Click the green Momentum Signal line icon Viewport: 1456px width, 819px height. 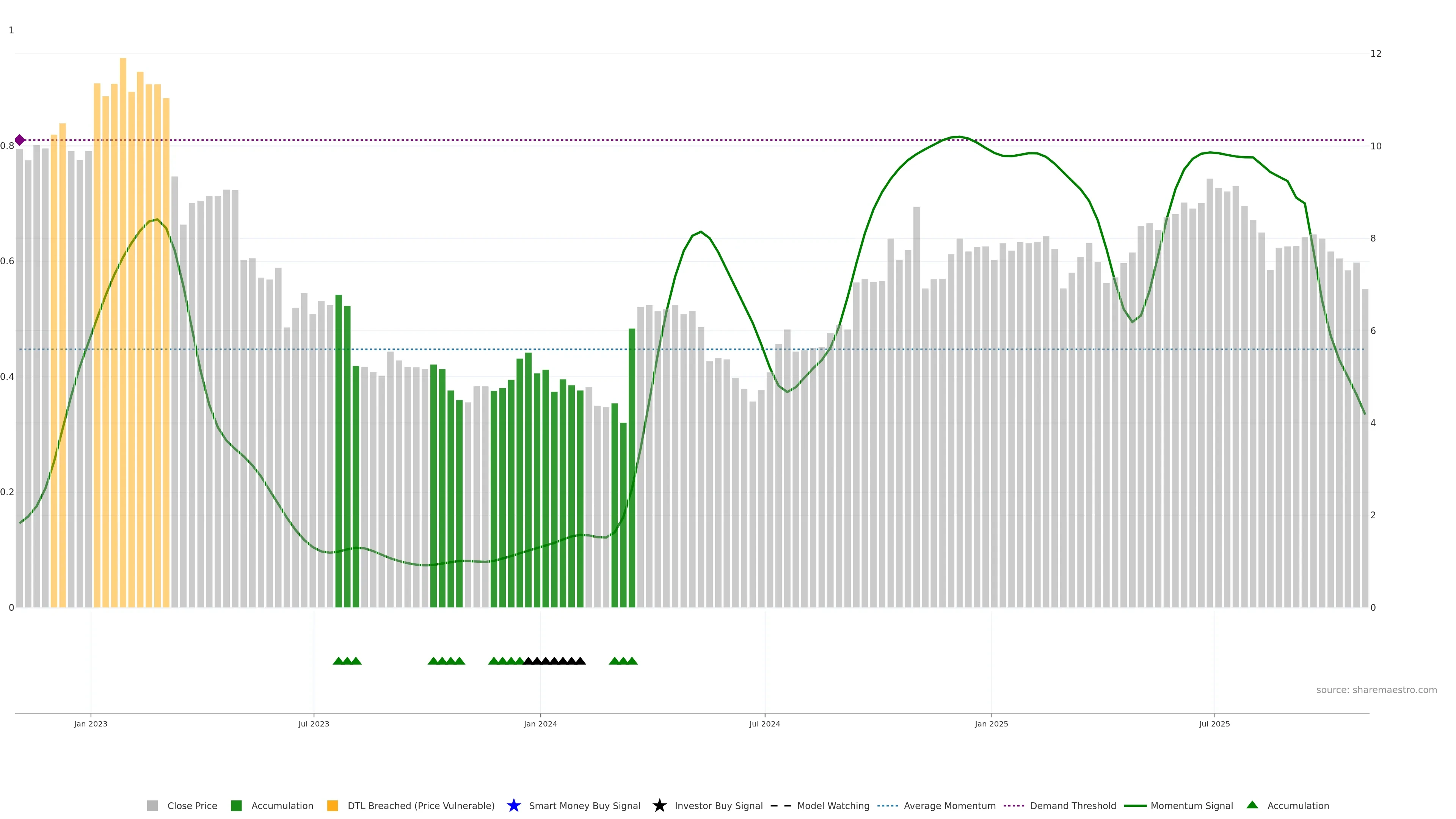point(1135,806)
